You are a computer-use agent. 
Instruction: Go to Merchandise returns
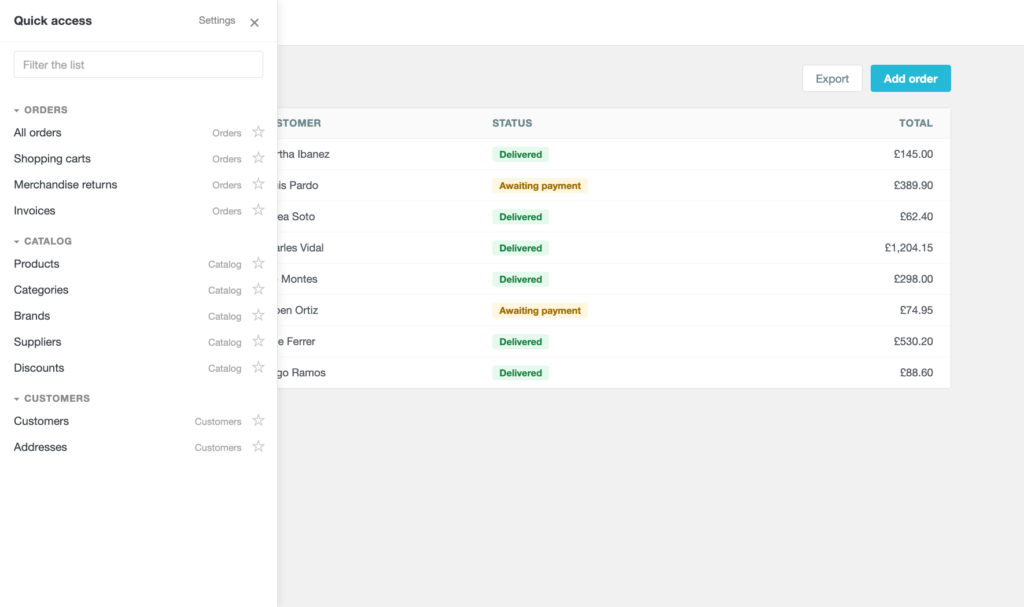[x=65, y=185]
